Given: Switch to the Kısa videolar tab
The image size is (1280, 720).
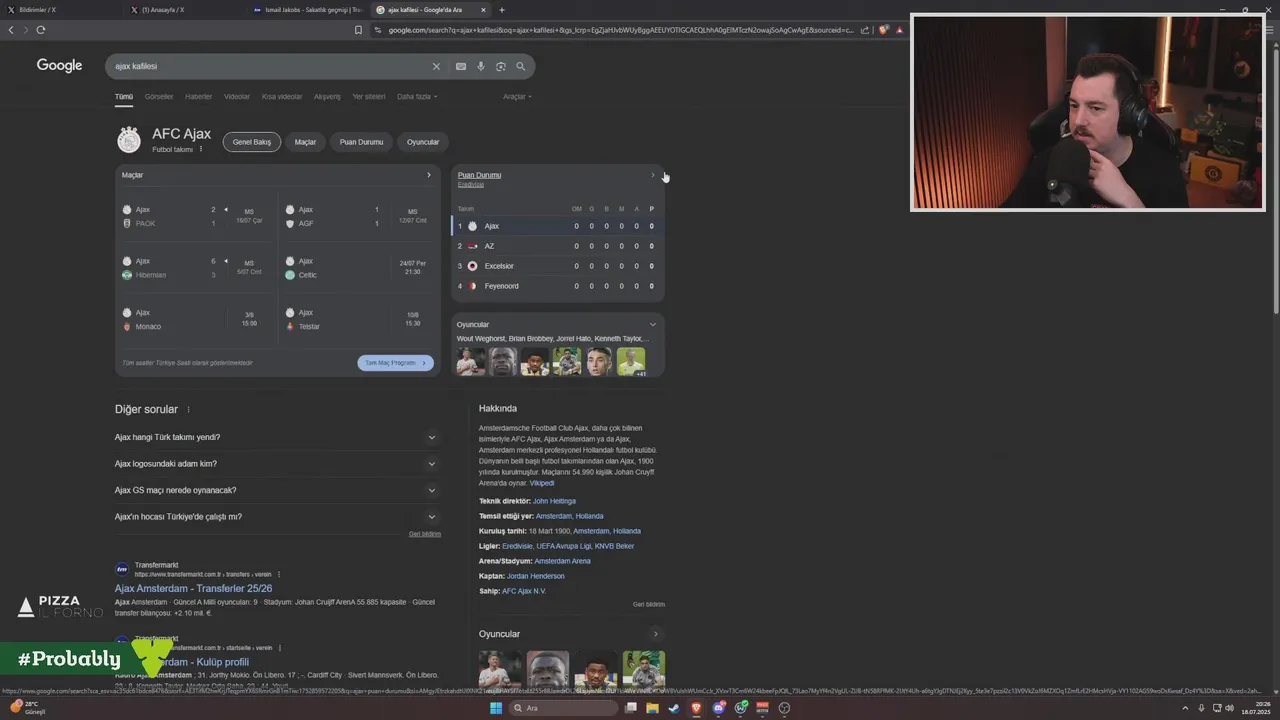Looking at the screenshot, I should pos(282,97).
